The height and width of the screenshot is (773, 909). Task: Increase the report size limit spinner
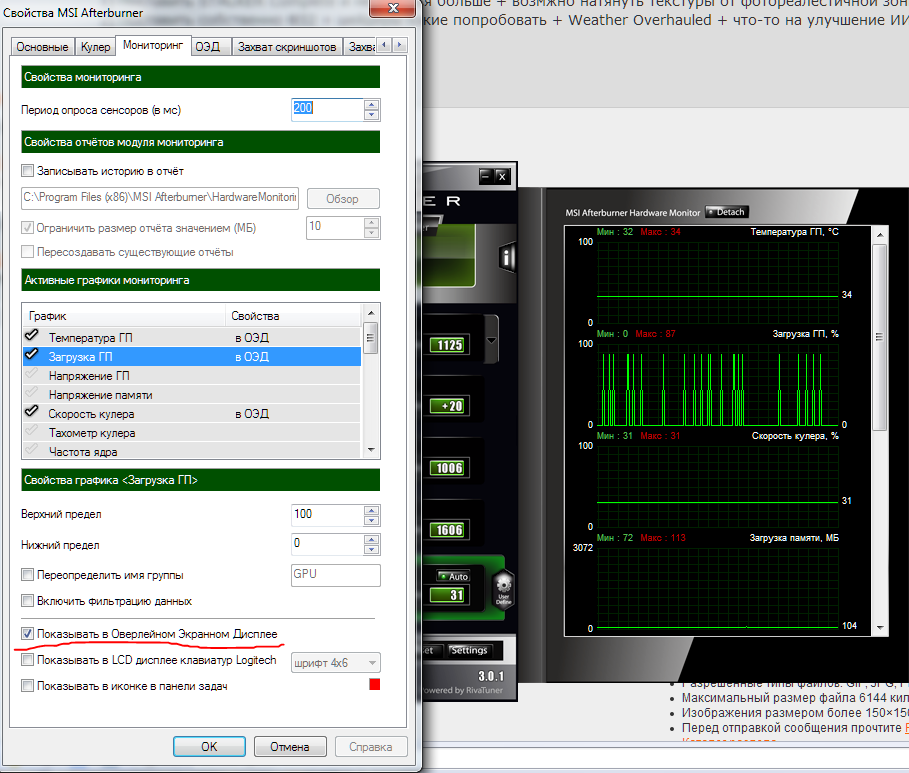coord(372,223)
